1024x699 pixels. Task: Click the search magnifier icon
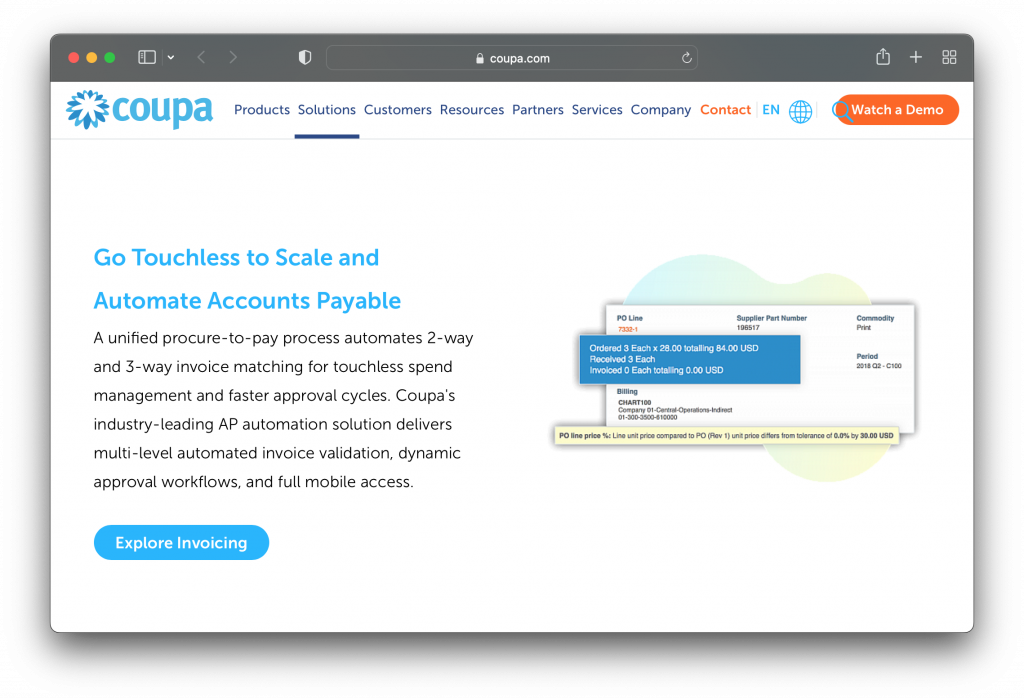coord(842,112)
